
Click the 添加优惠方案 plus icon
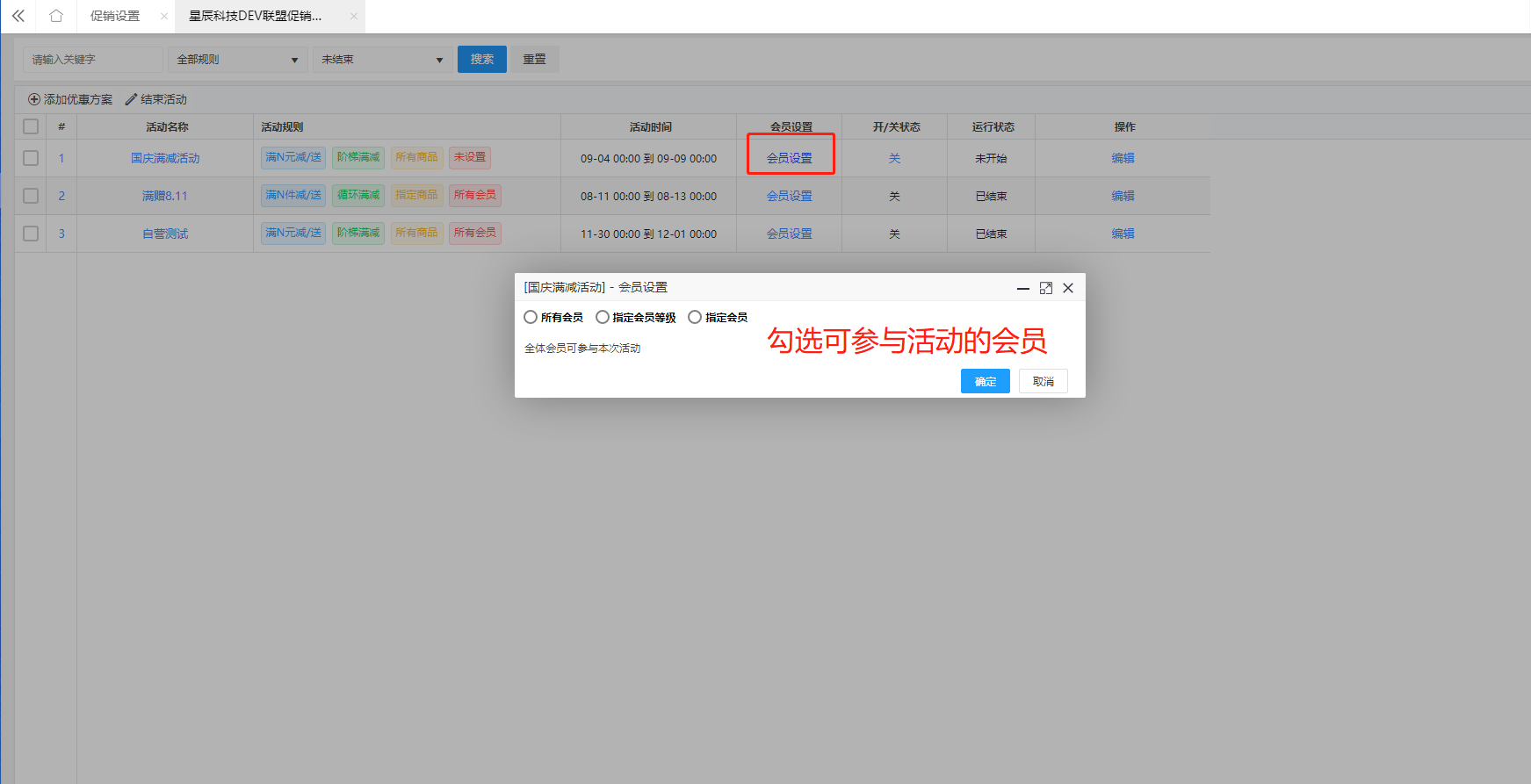(34, 99)
